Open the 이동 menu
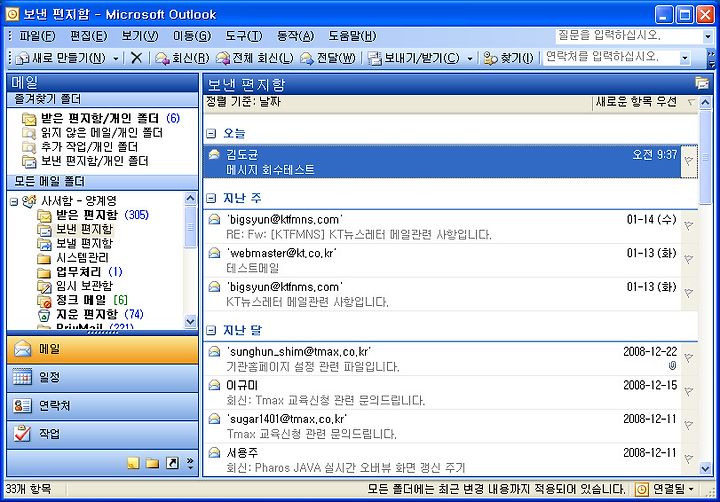This screenshot has width=720, height=502. [x=191, y=36]
